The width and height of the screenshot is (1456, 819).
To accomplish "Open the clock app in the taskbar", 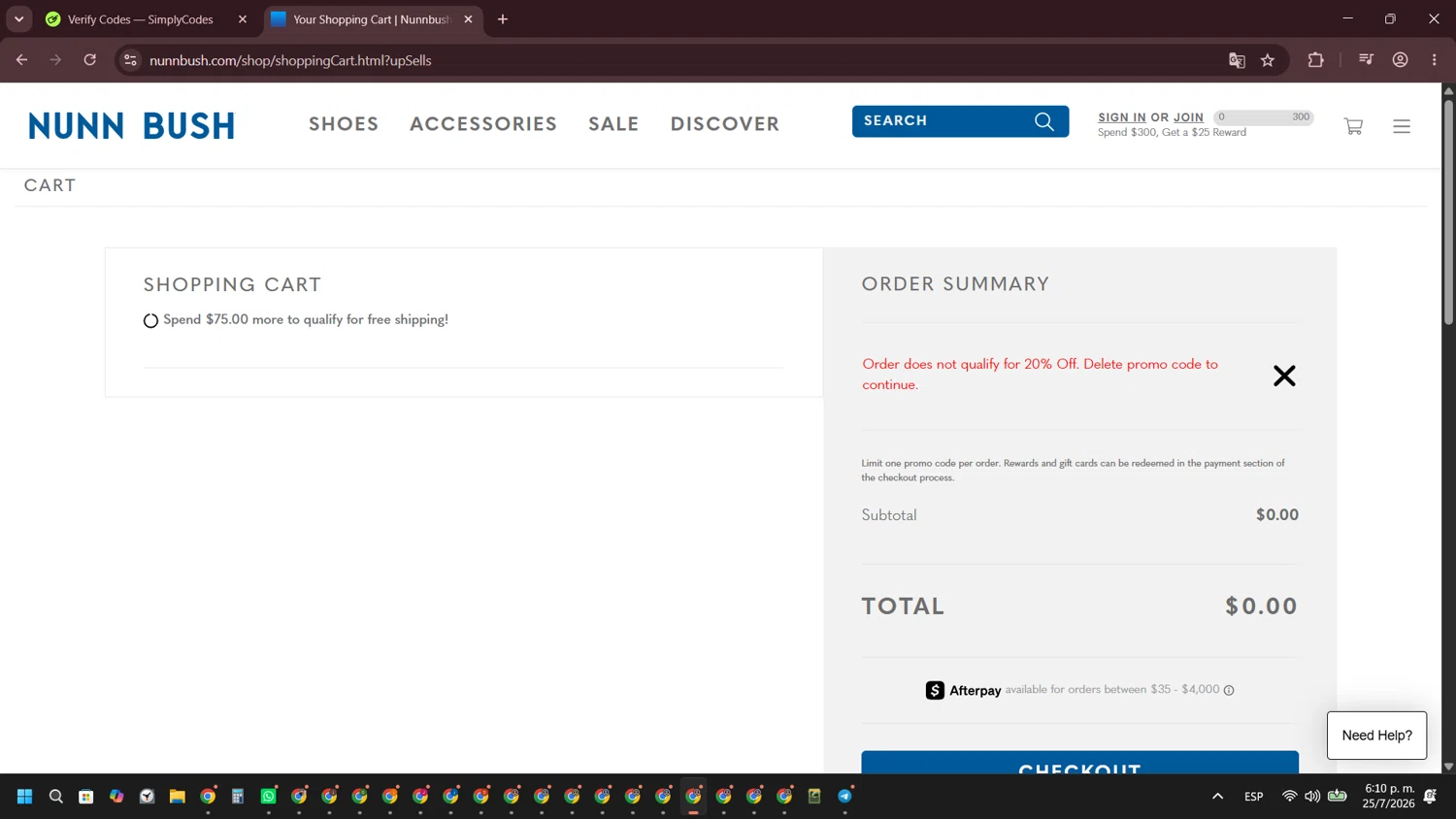I will tap(147, 797).
